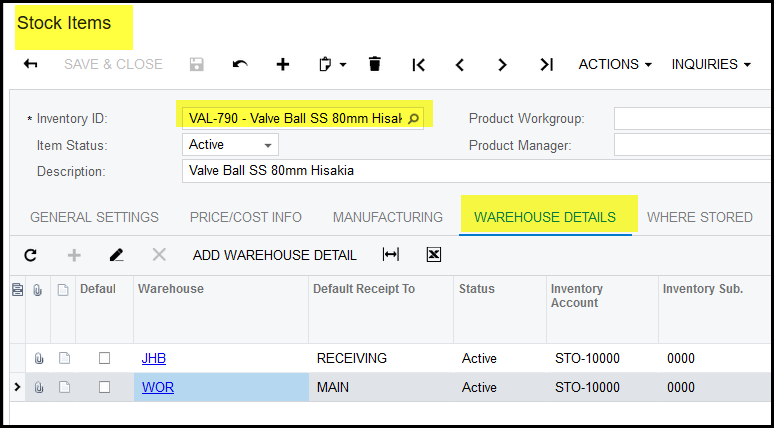
Task: Go to next record arrow
Action: 502,64
